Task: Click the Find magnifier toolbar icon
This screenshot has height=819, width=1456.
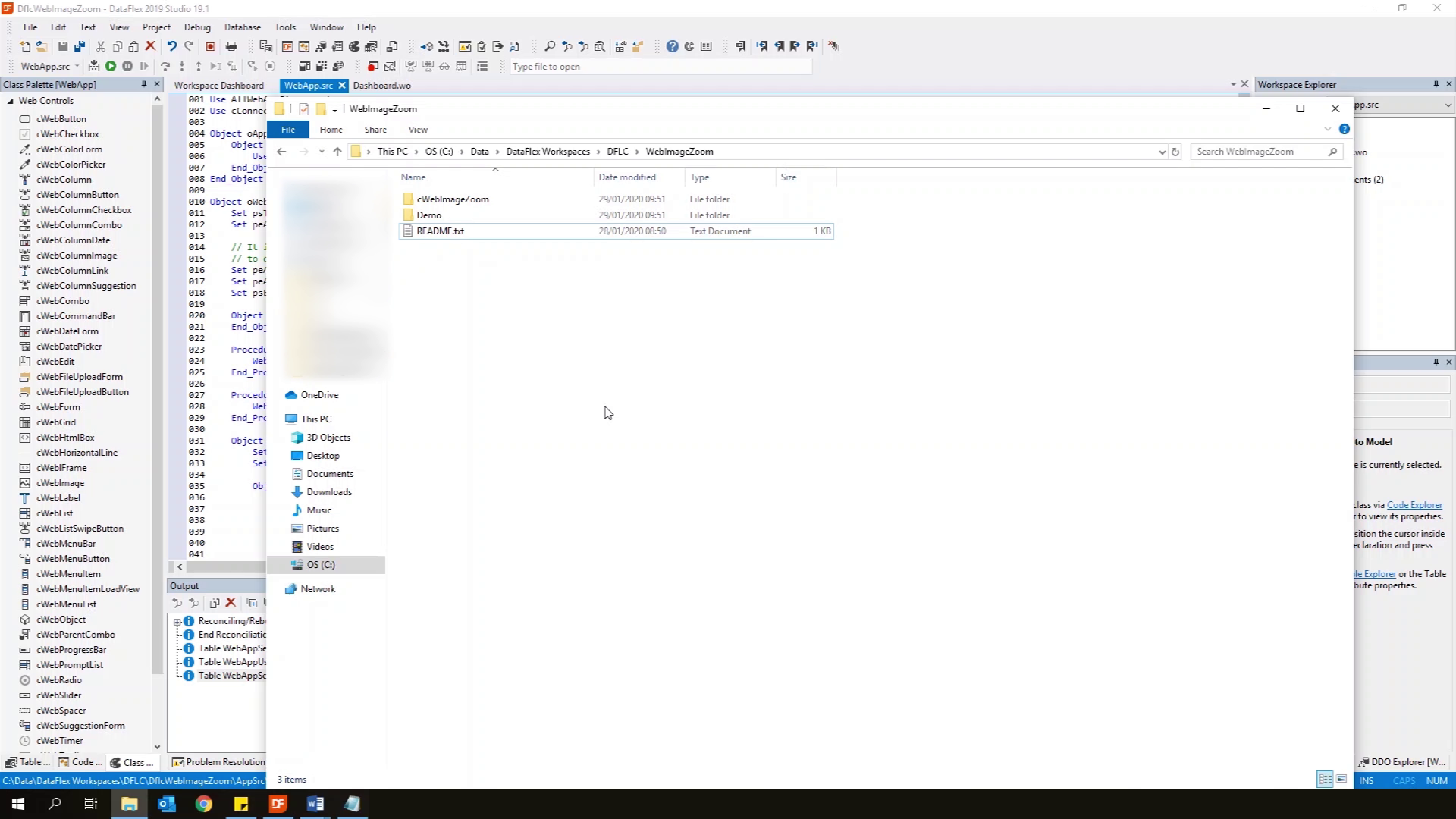Action: coord(550,46)
